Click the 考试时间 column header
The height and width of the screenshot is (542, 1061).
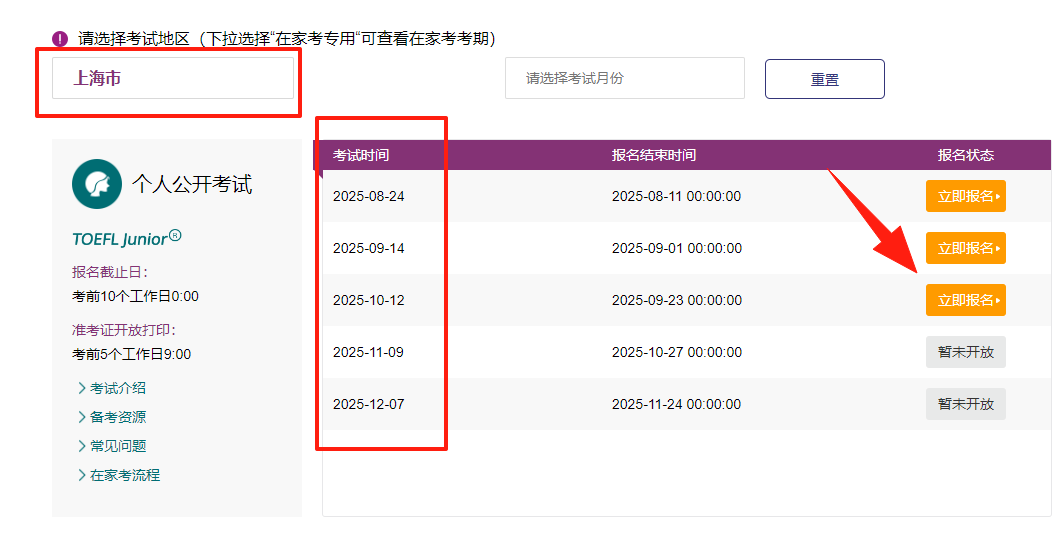tap(361, 155)
